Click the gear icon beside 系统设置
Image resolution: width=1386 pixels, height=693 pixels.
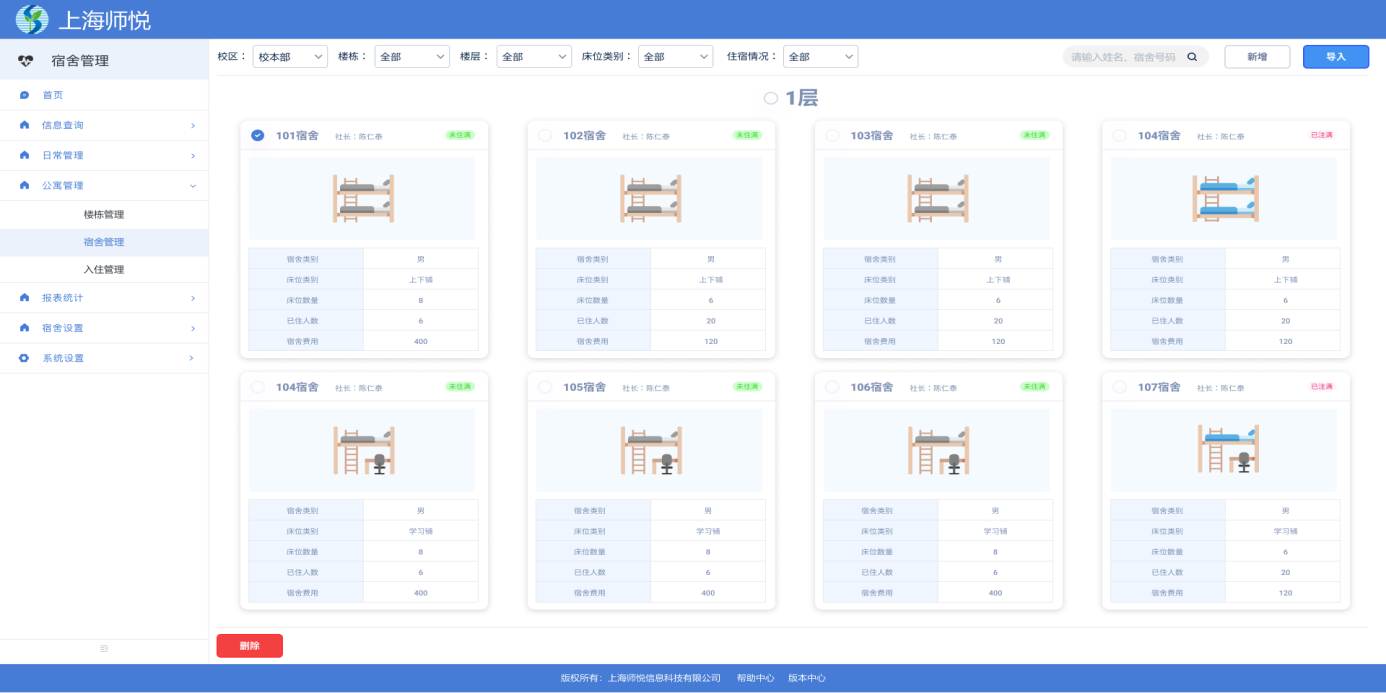tap(24, 358)
